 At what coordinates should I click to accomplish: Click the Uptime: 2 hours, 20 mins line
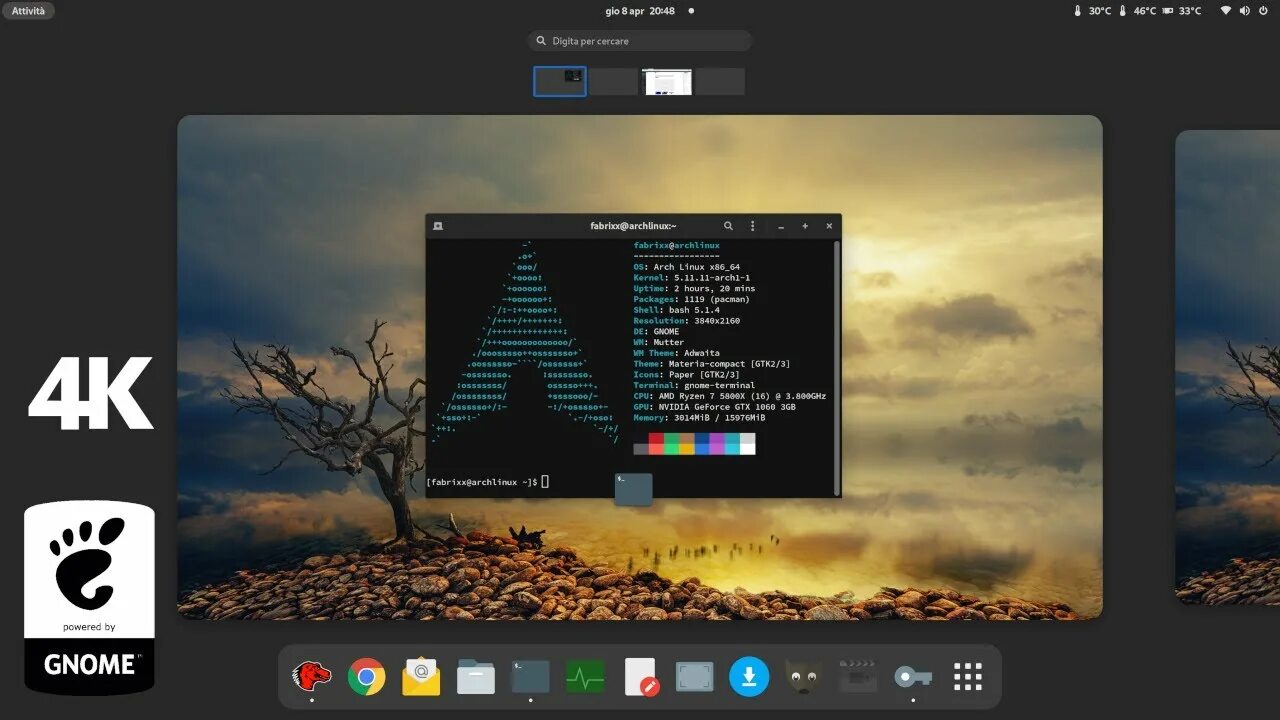pyautogui.click(x=694, y=289)
